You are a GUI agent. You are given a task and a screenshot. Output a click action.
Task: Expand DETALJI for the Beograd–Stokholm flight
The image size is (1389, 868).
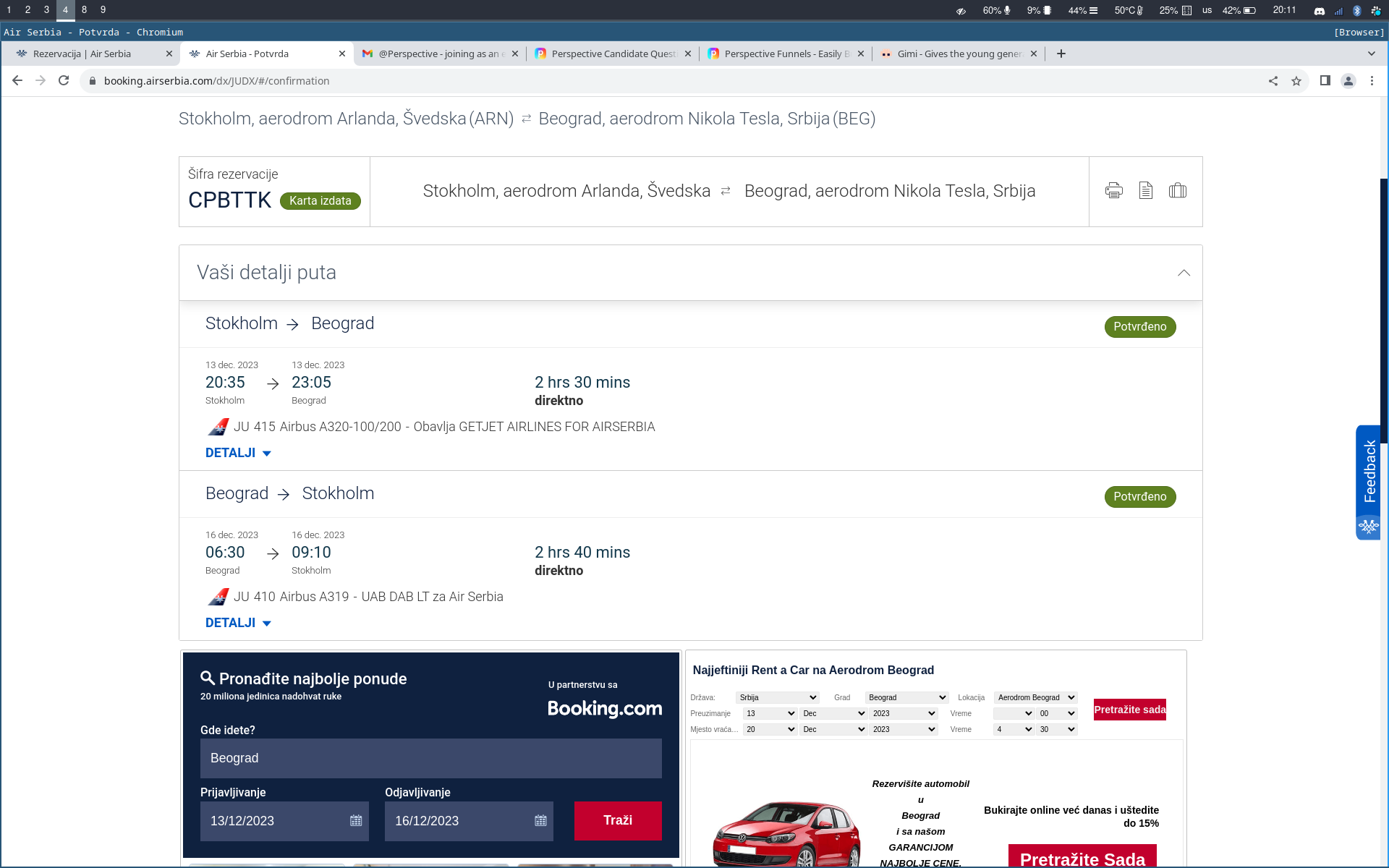click(238, 623)
